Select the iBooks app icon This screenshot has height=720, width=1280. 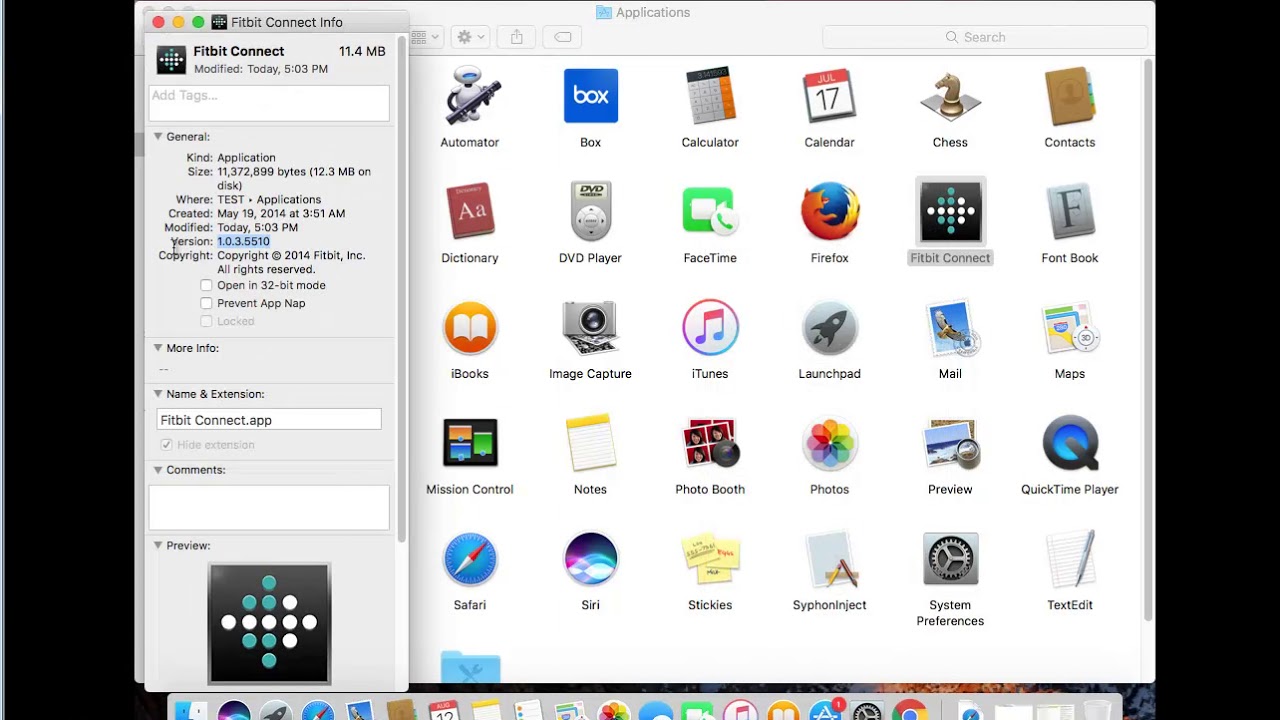tap(470, 327)
